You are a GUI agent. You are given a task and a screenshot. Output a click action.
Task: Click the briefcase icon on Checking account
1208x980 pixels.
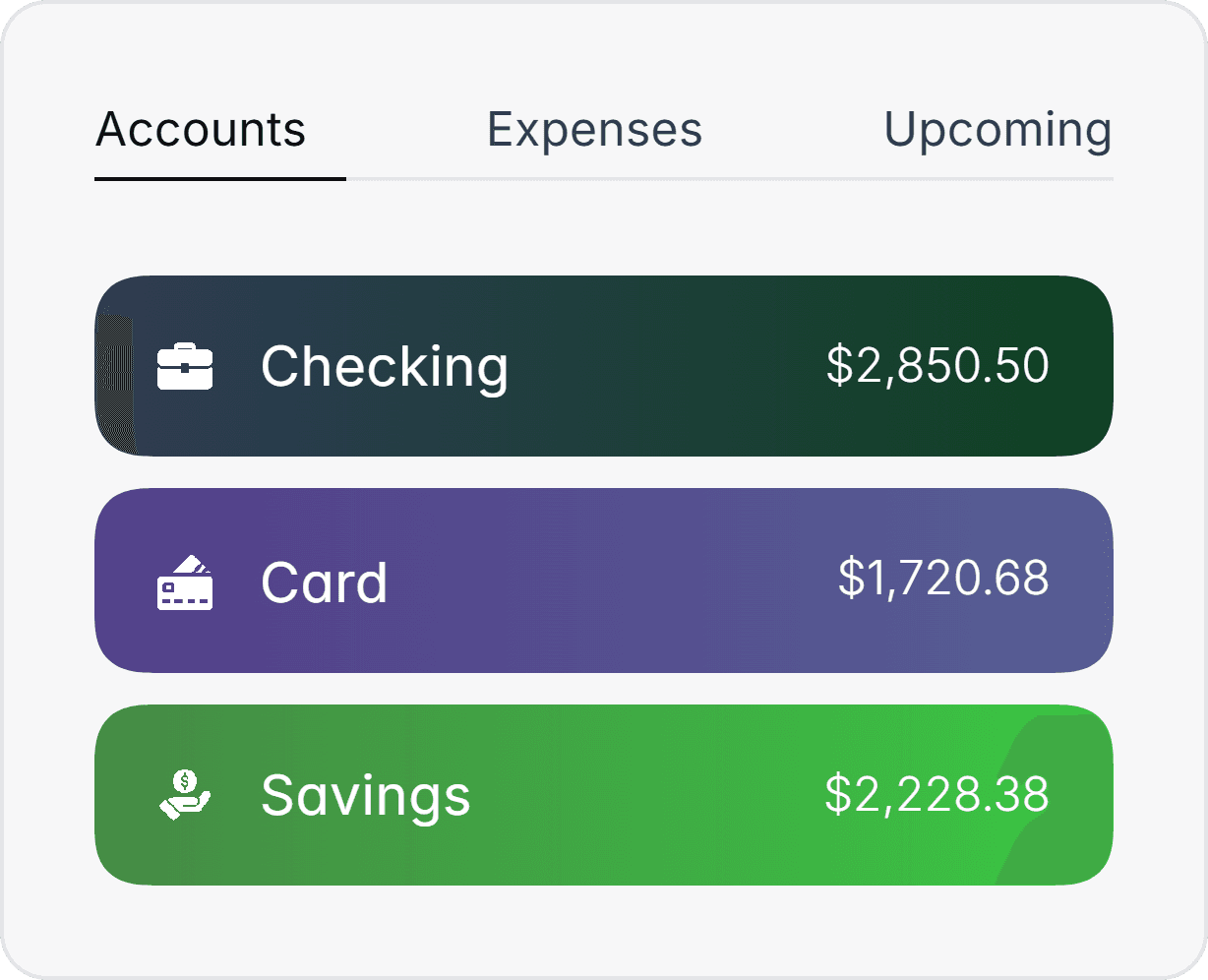tap(186, 365)
